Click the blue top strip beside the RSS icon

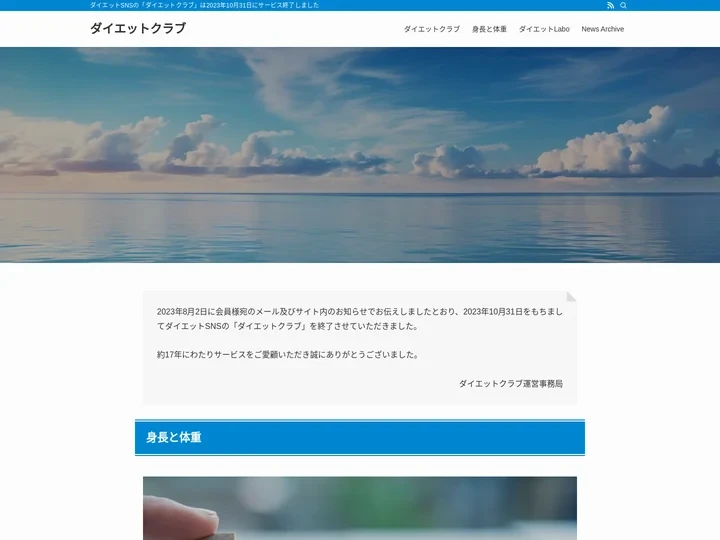coord(500,5)
